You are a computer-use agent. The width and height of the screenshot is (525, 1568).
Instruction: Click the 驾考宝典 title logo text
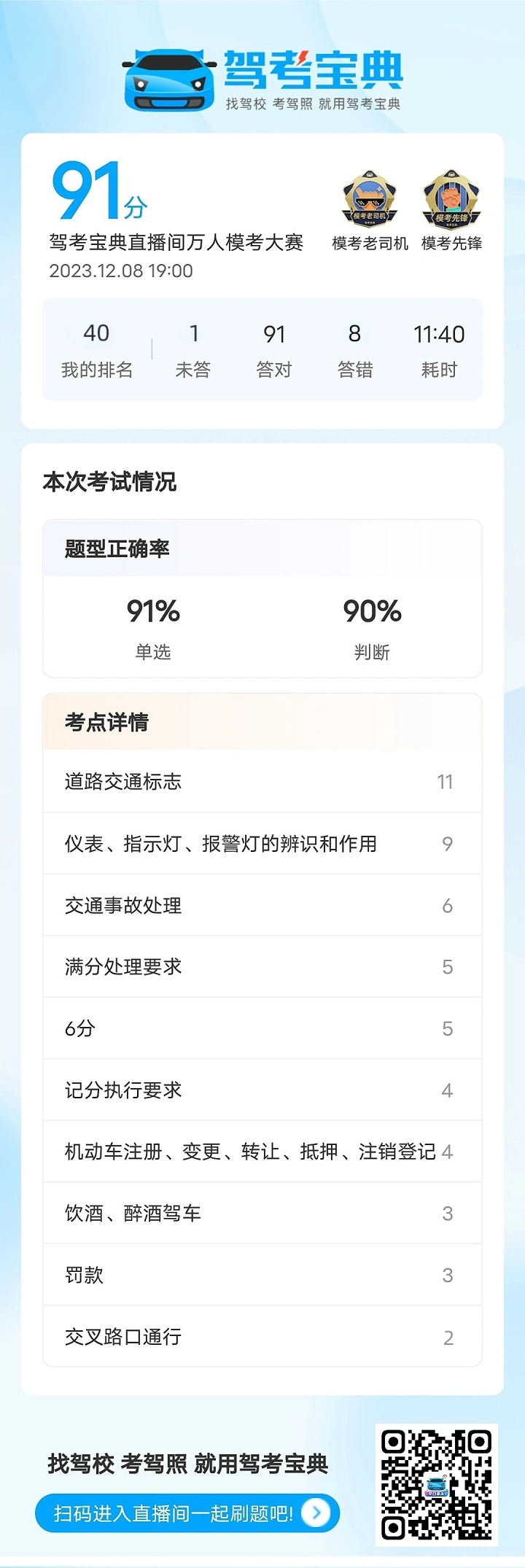coord(314,70)
